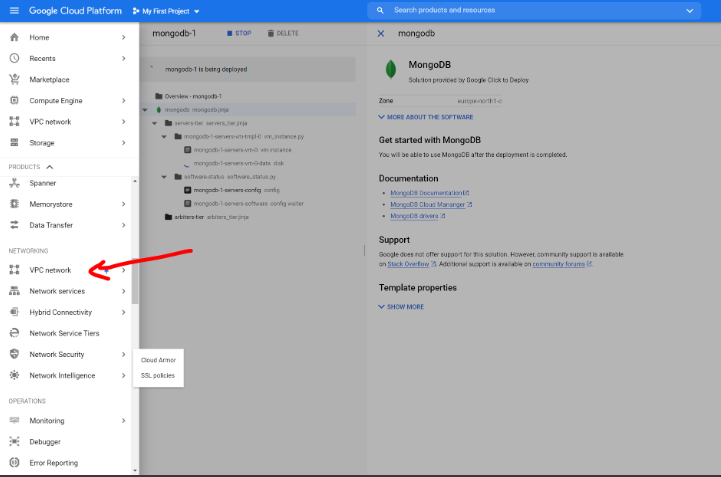Click the Monitoring icon
This screenshot has width=721, height=477.
[x=14, y=420]
